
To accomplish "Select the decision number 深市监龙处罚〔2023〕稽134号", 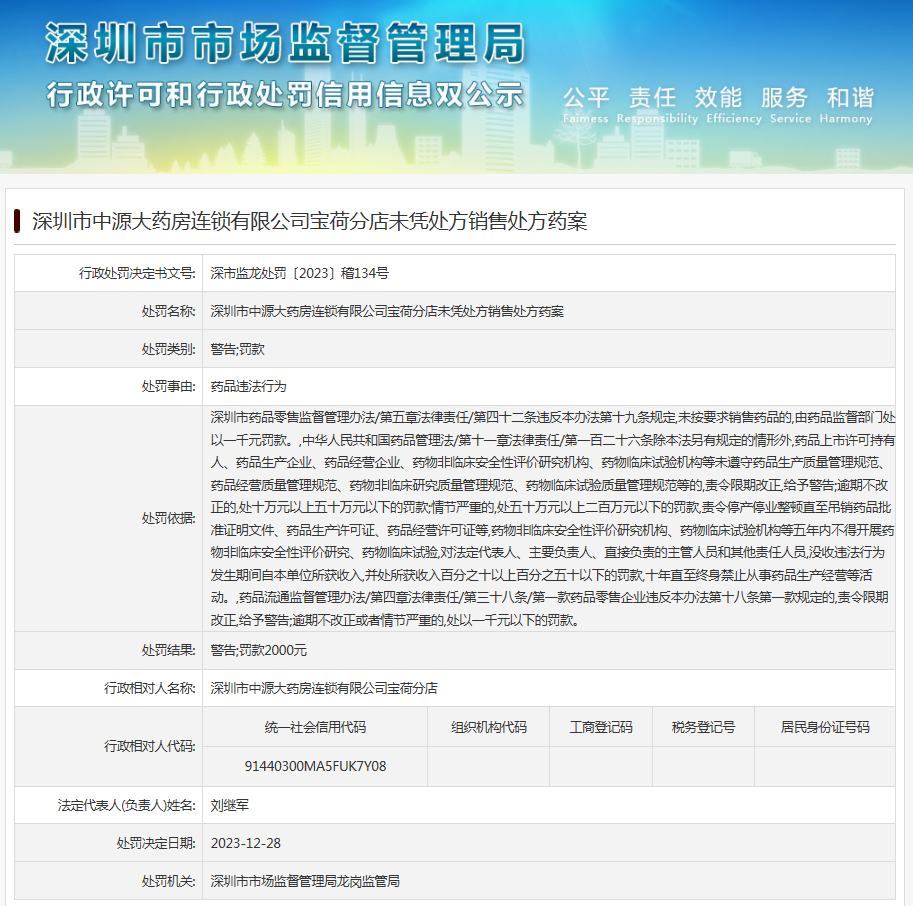I will point(299,273).
